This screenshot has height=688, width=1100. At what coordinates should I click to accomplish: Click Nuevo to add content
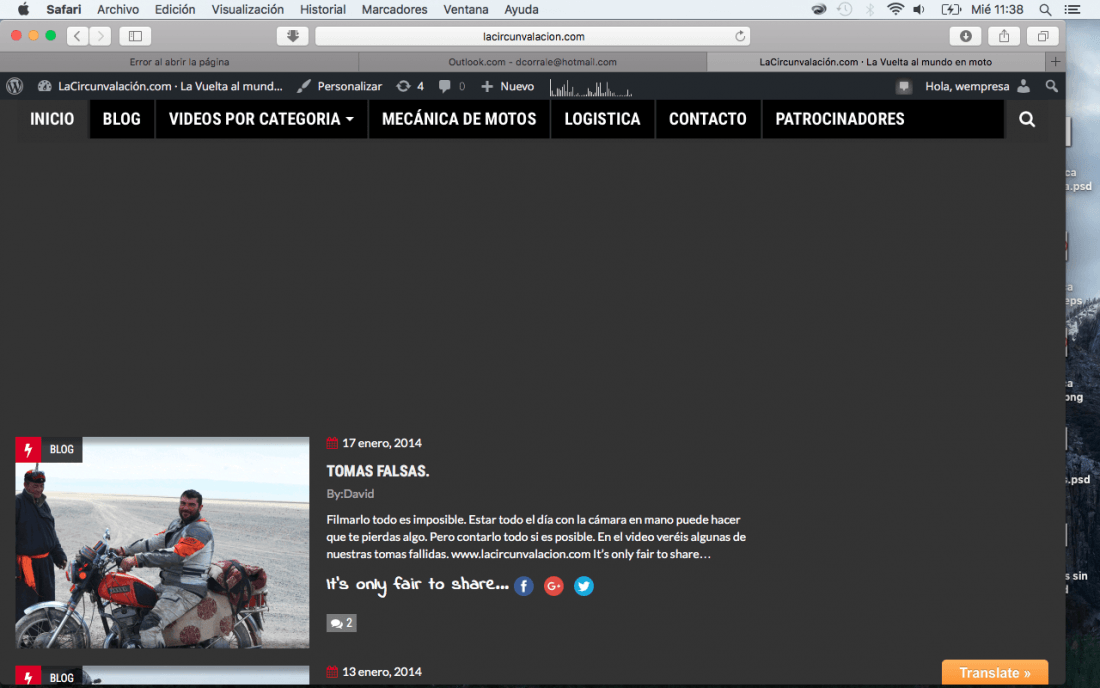pyautogui.click(x=507, y=86)
